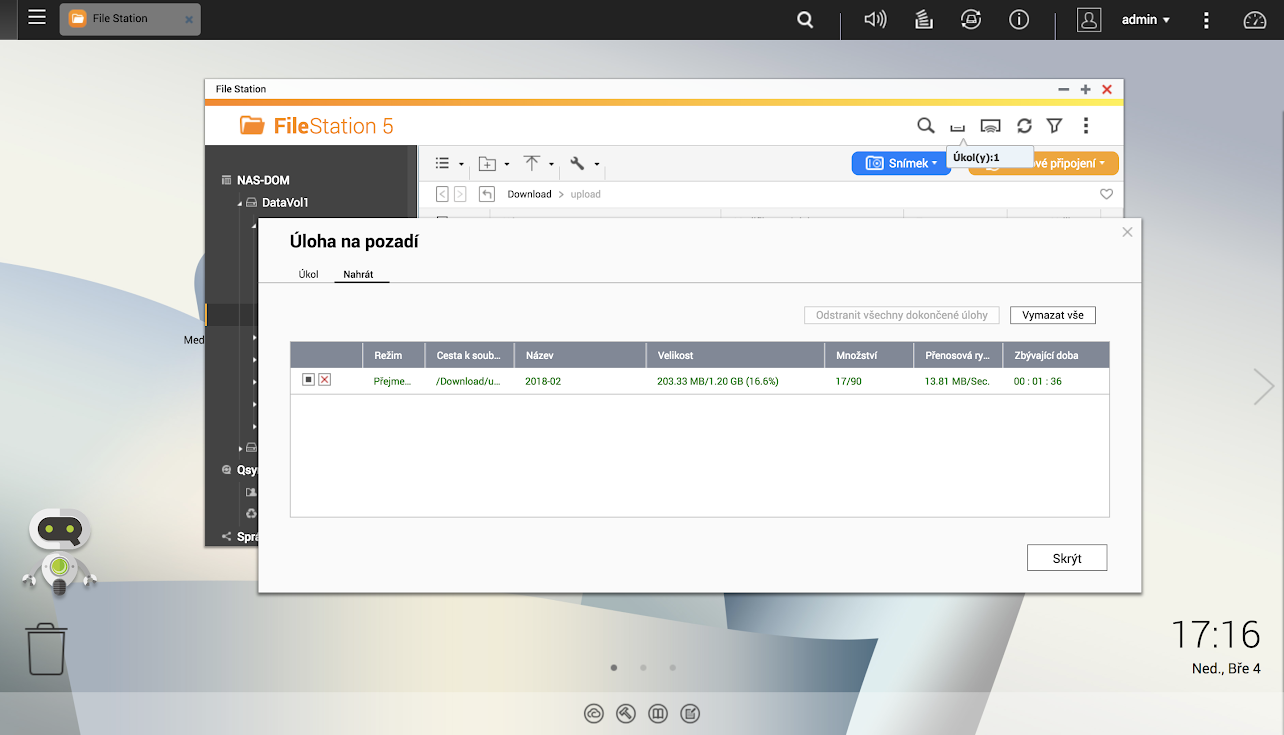Open the smart filter icon

1054,125
